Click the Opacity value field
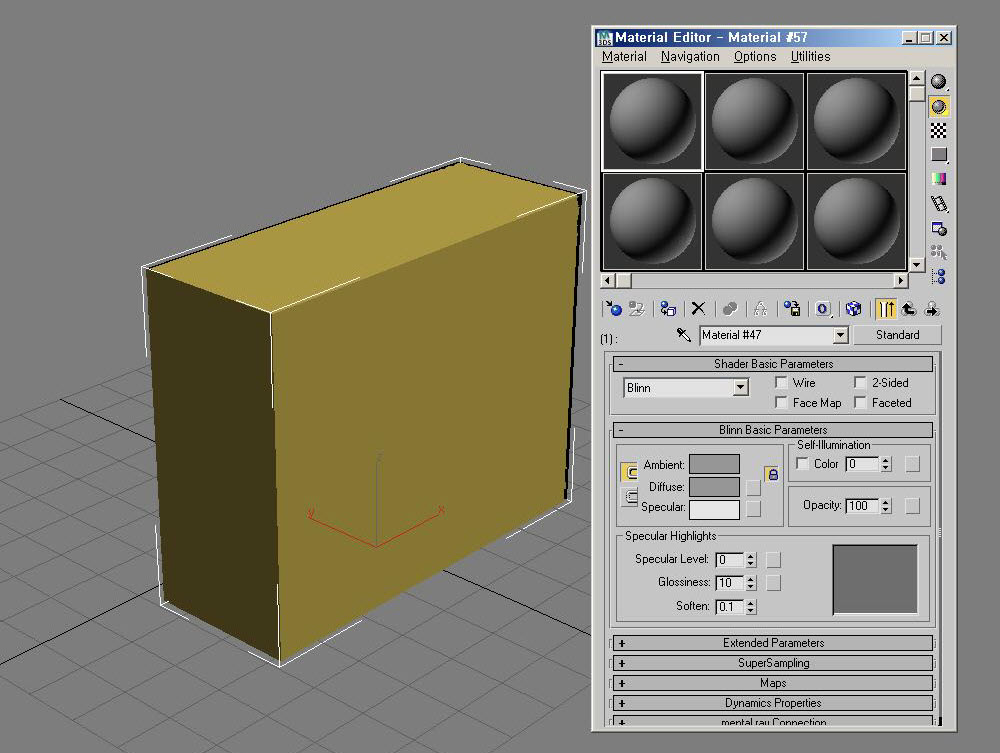This screenshot has height=753, width=1000. (x=862, y=506)
